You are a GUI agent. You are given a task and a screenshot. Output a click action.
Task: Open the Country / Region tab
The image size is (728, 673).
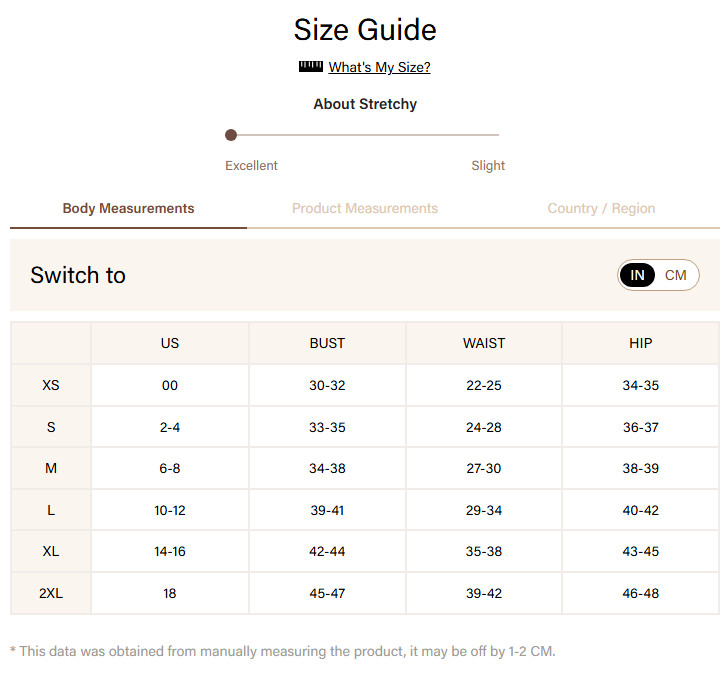tap(601, 208)
